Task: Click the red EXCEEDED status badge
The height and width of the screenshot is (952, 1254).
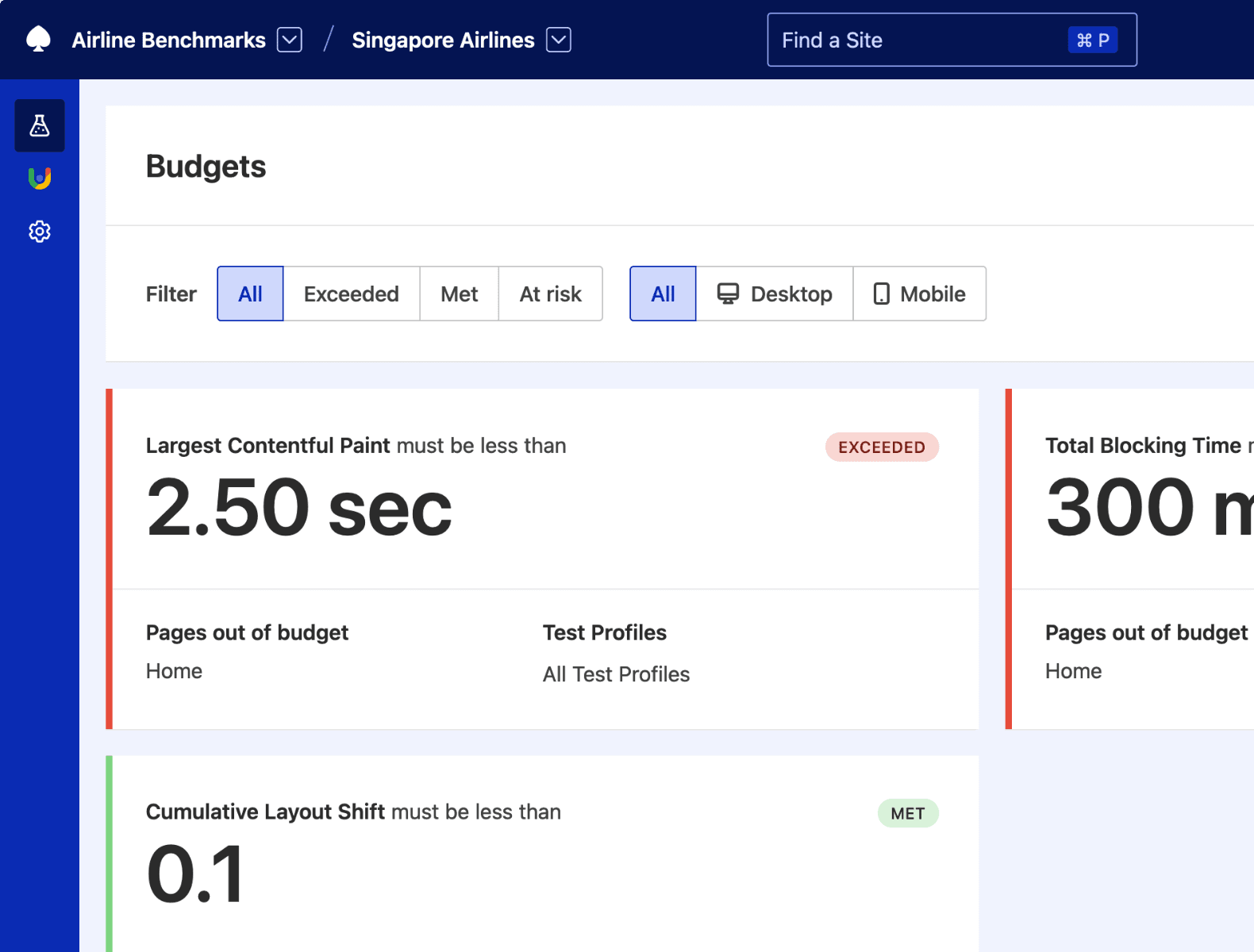Action: 881,447
